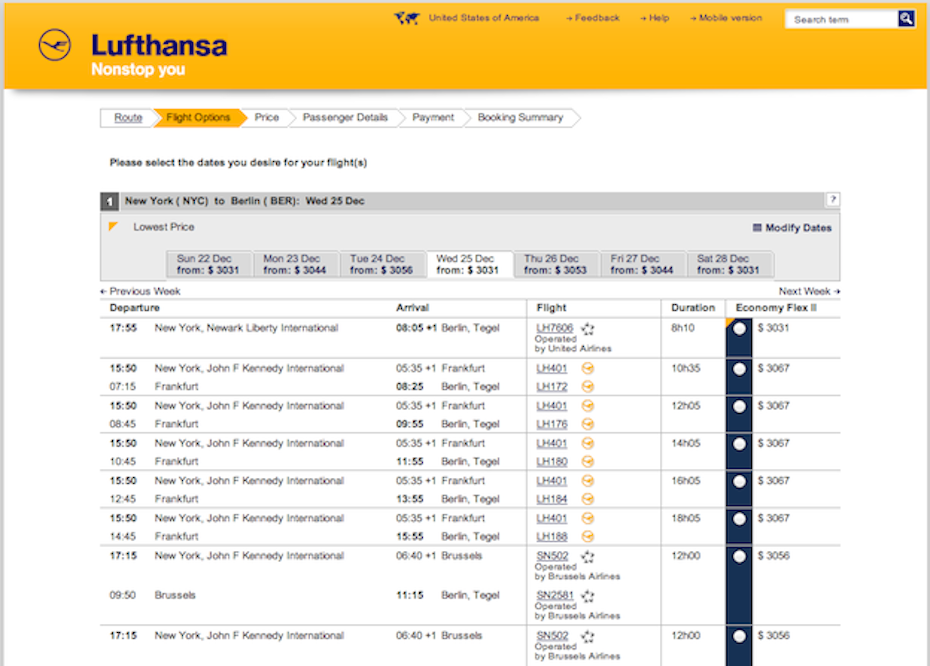Go back to the Route step
Viewport: 930px width, 666px height.
[128, 118]
